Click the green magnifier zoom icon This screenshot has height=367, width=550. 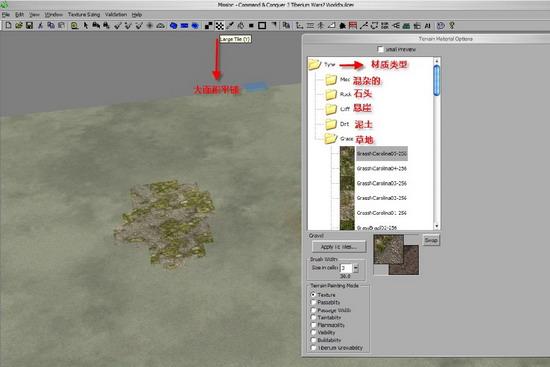point(74,25)
